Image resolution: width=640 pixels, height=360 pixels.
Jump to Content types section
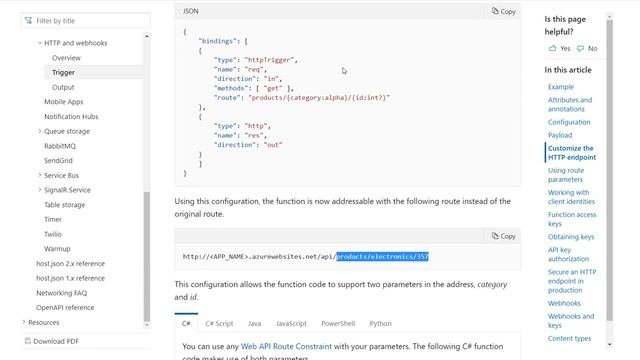pos(569,338)
